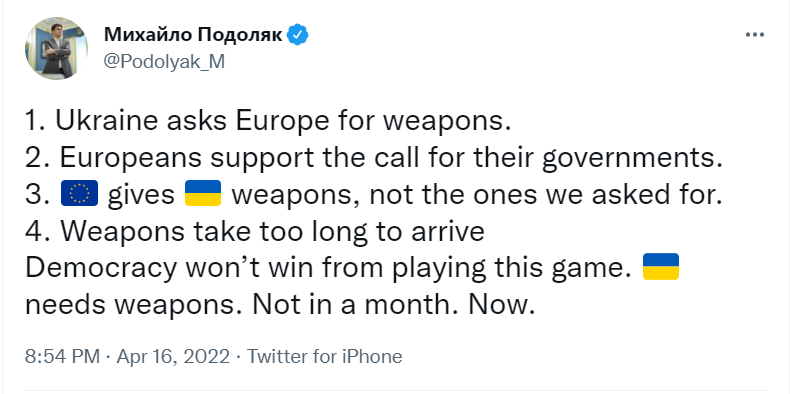Click the Apr 16, 2022 date

click(173, 357)
